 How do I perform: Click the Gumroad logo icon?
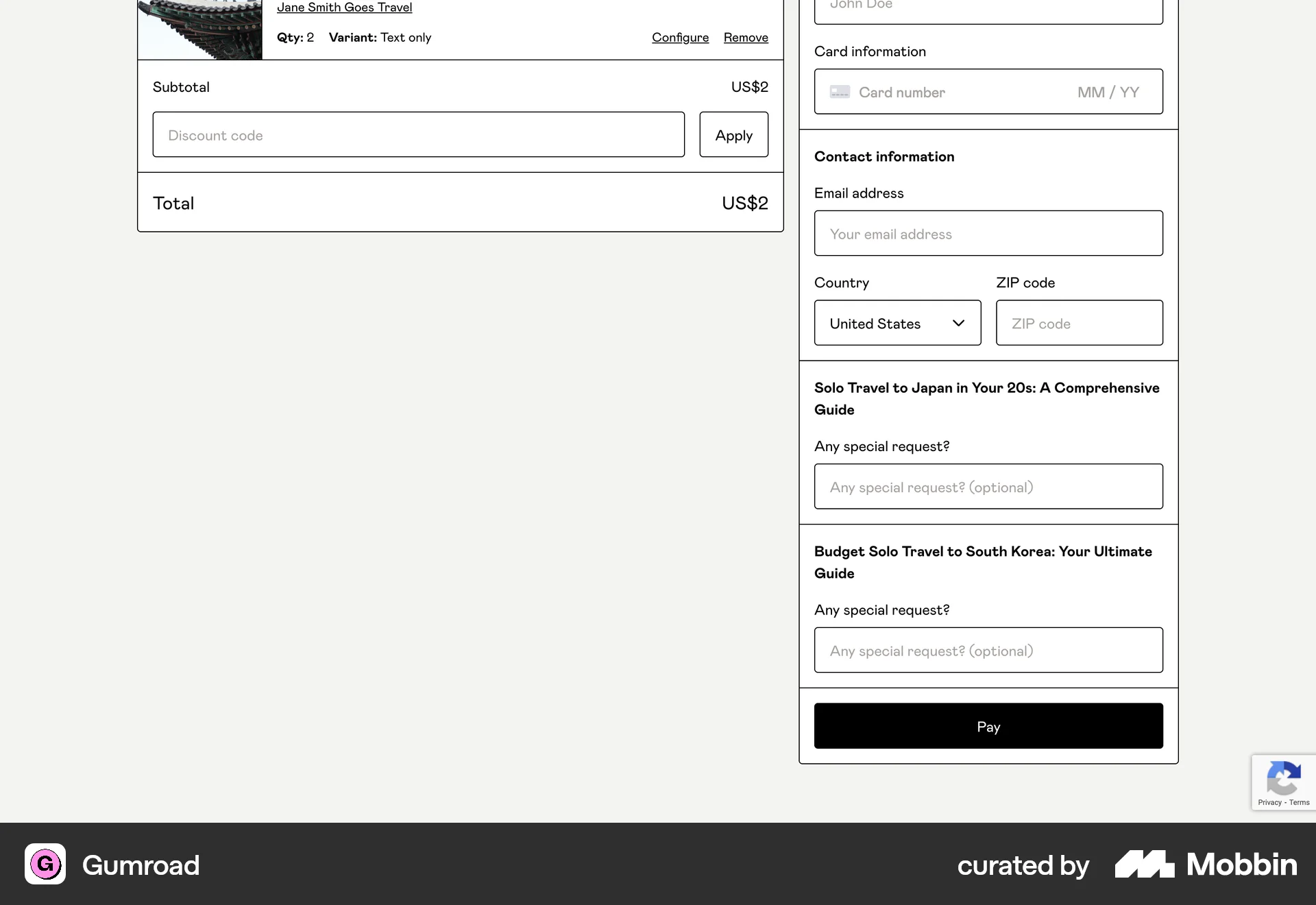click(x=44, y=865)
